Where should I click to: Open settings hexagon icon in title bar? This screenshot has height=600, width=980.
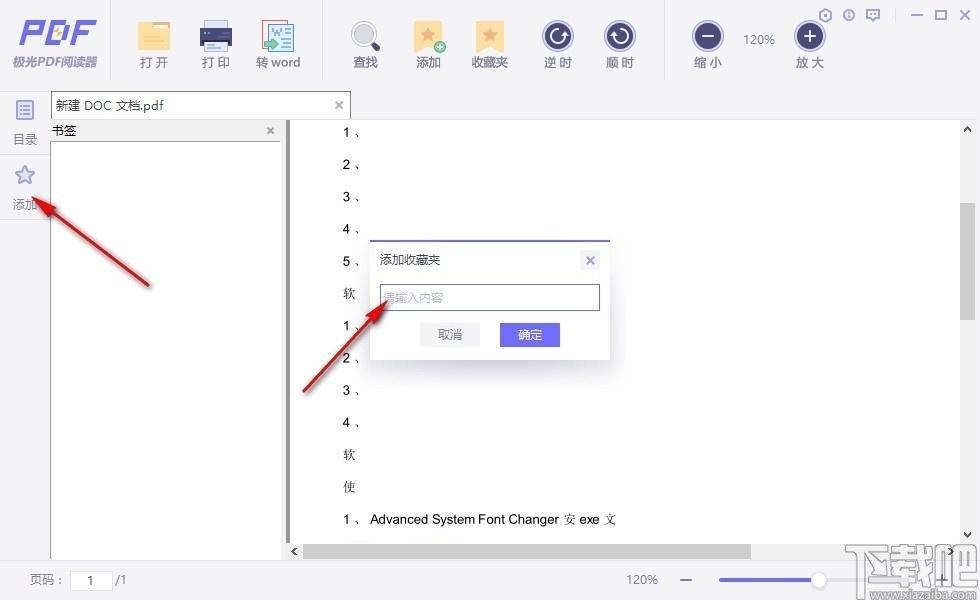point(825,15)
